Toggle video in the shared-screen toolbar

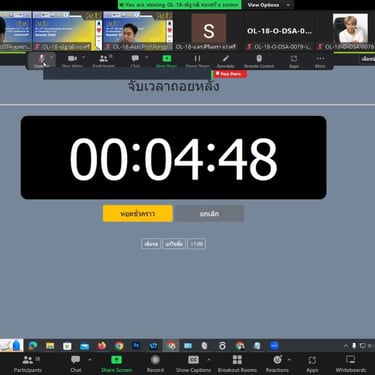(72, 61)
